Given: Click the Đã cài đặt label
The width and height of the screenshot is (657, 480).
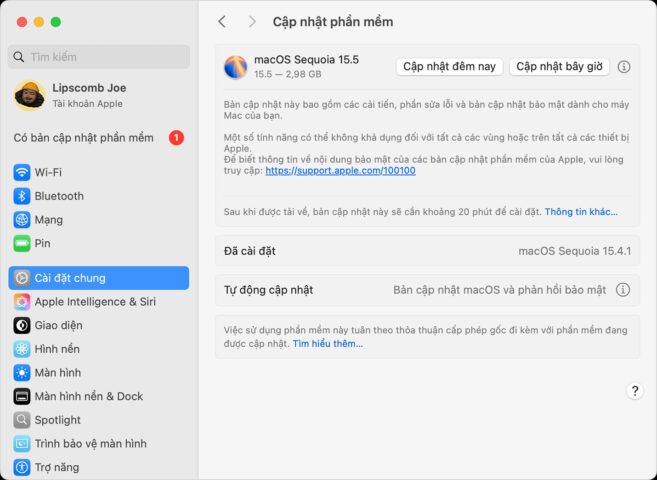Looking at the screenshot, I should pos(249,251).
